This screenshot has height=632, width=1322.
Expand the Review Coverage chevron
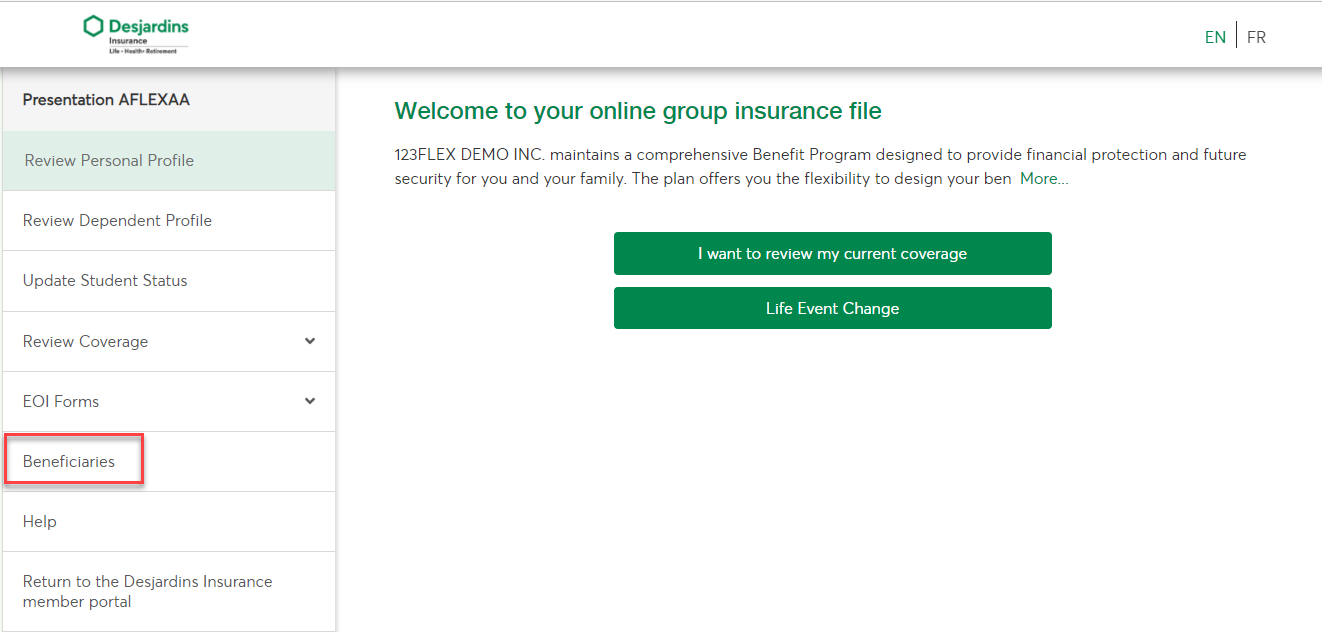pyautogui.click(x=310, y=341)
